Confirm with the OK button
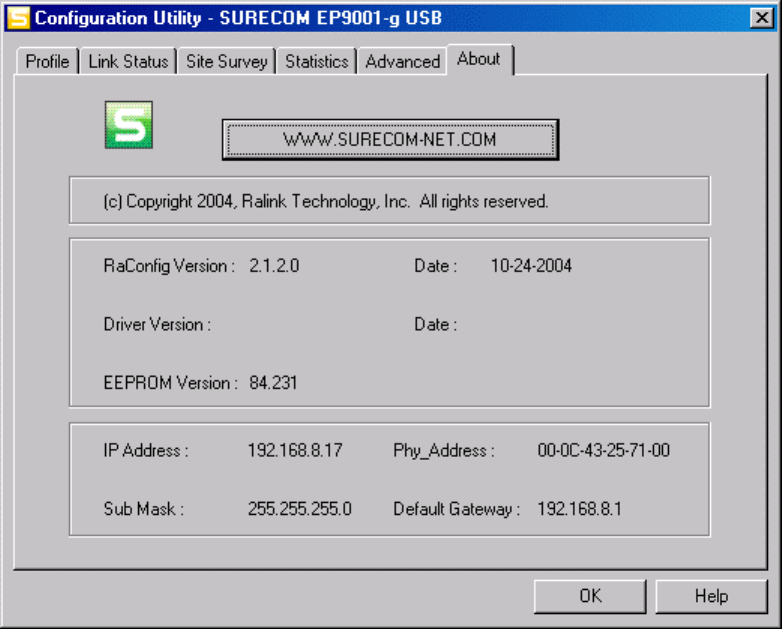Image resolution: width=782 pixels, height=629 pixels. tap(590, 596)
